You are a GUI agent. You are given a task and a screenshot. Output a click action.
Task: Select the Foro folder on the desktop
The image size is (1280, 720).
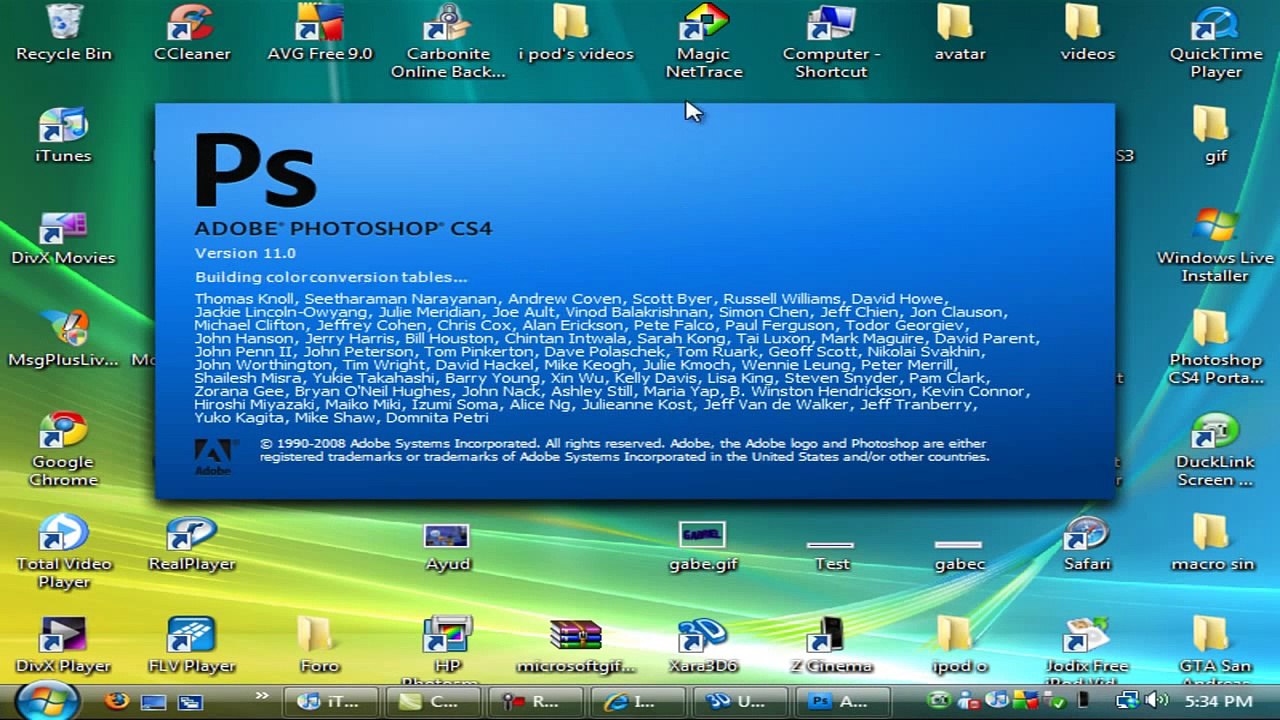[320, 644]
